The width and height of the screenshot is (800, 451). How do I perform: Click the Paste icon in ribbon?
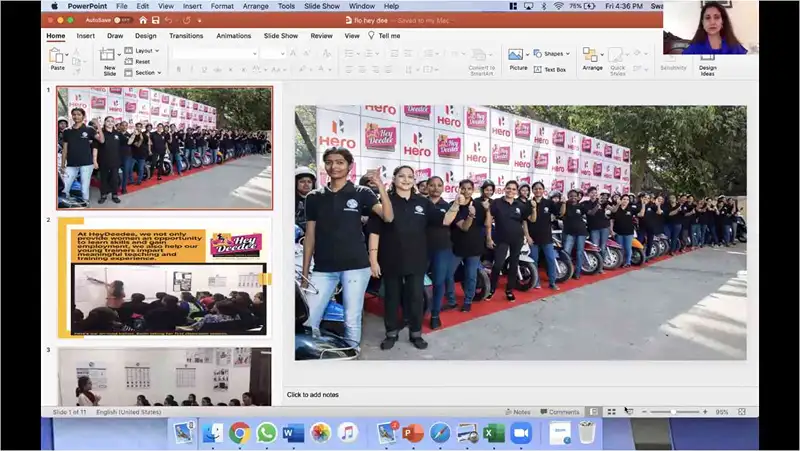coord(57,57)
